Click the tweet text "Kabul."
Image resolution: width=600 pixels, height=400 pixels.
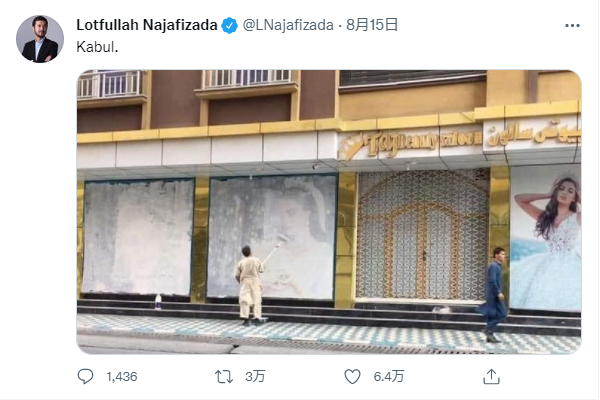(x=97, y=47)
